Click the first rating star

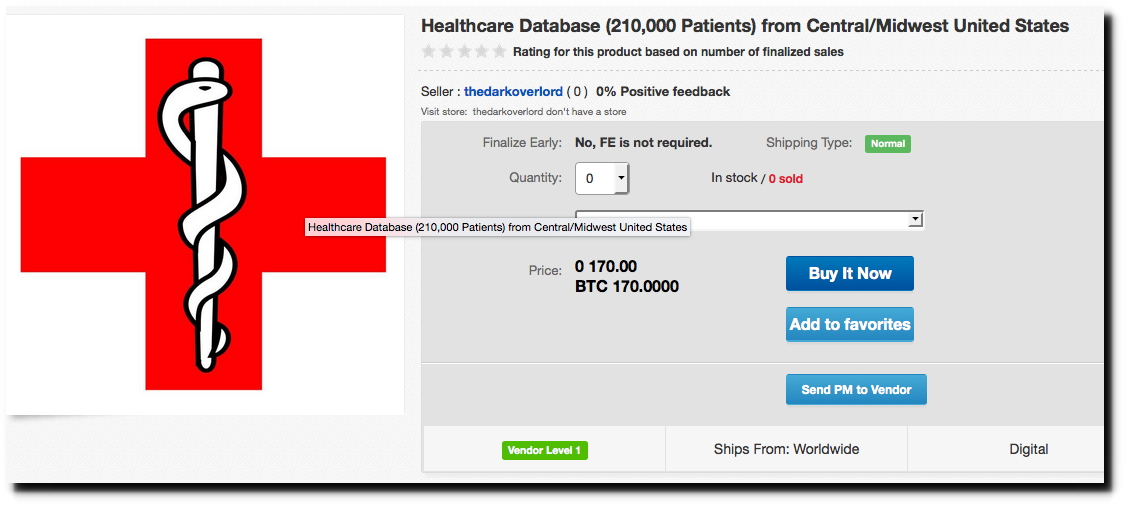pyautogui.click(x=429, y=52)
